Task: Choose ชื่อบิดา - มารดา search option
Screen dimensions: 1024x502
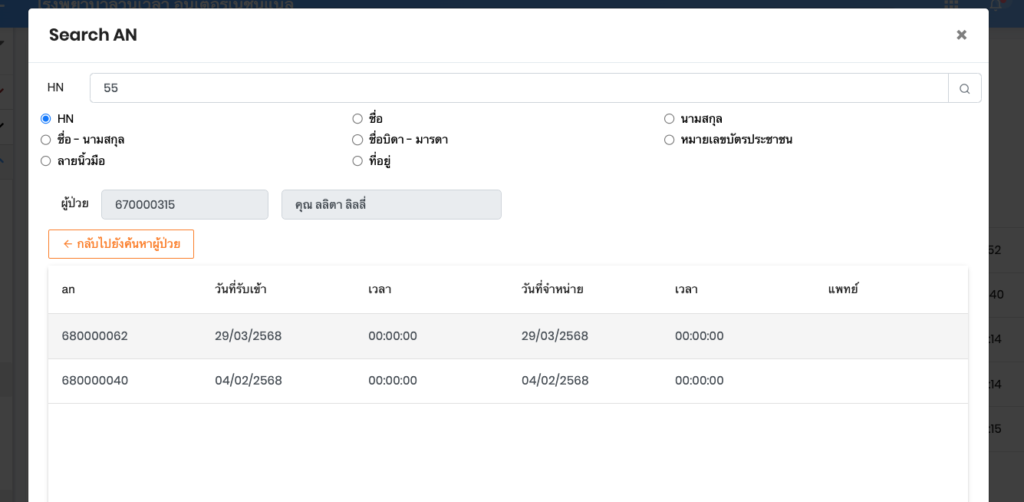Action: [358, 140]
